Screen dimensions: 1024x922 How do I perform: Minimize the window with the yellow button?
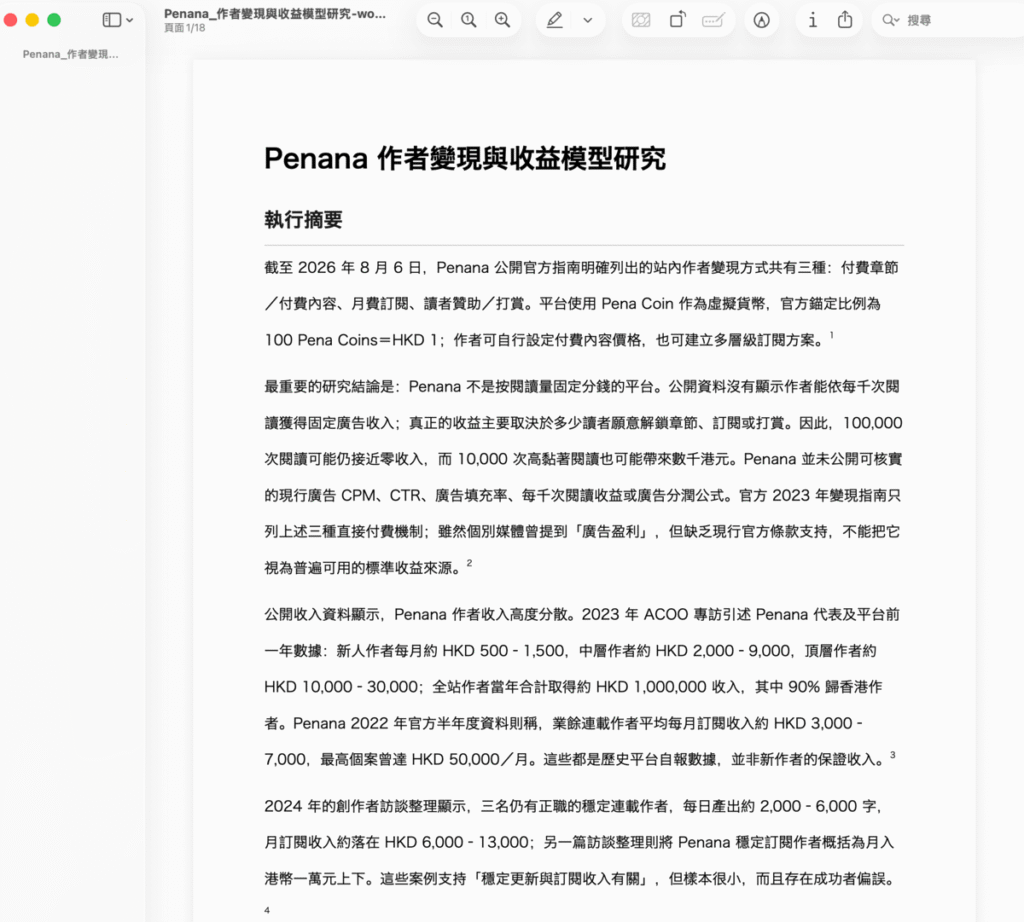coord(32,20)
